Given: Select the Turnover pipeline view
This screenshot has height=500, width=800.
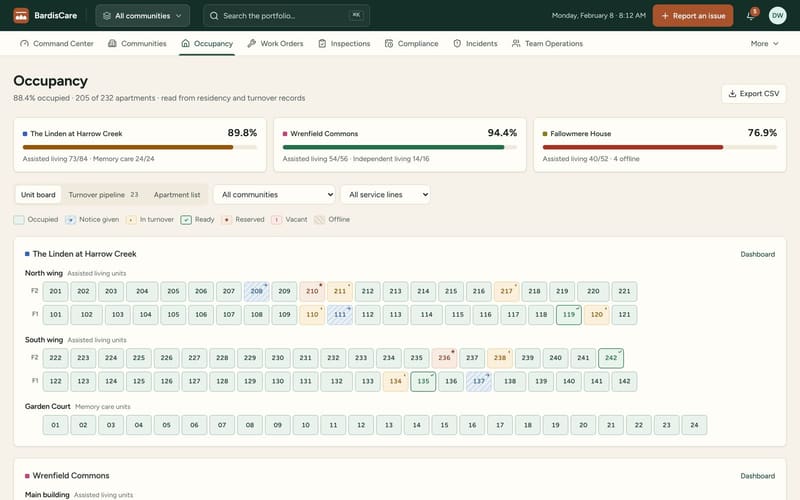Looking at the screenshot, I should (103, 194).
